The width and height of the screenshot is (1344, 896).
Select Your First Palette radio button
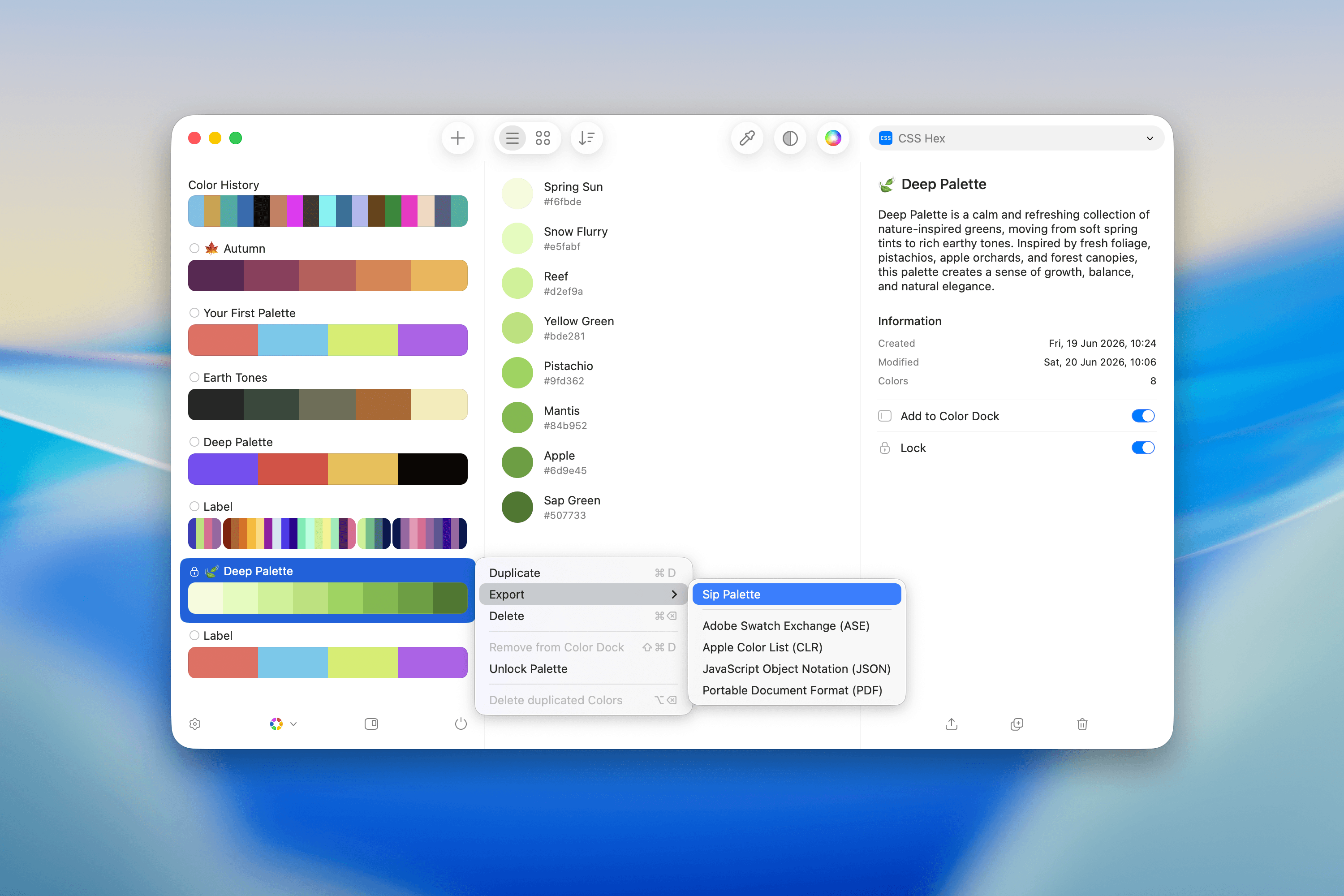tap(194, 313)
